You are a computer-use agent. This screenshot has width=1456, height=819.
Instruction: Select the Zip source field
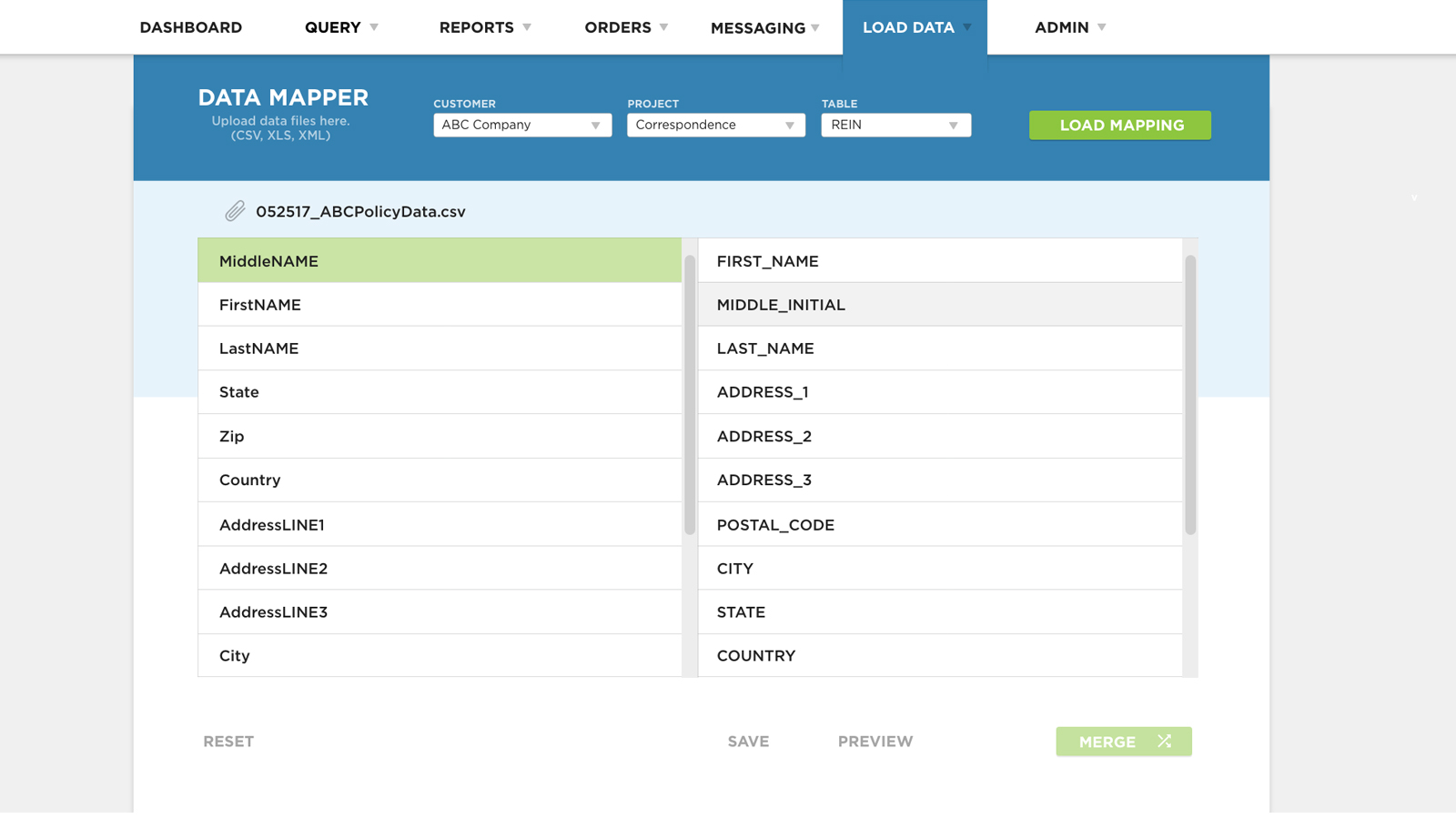point(440,436)
